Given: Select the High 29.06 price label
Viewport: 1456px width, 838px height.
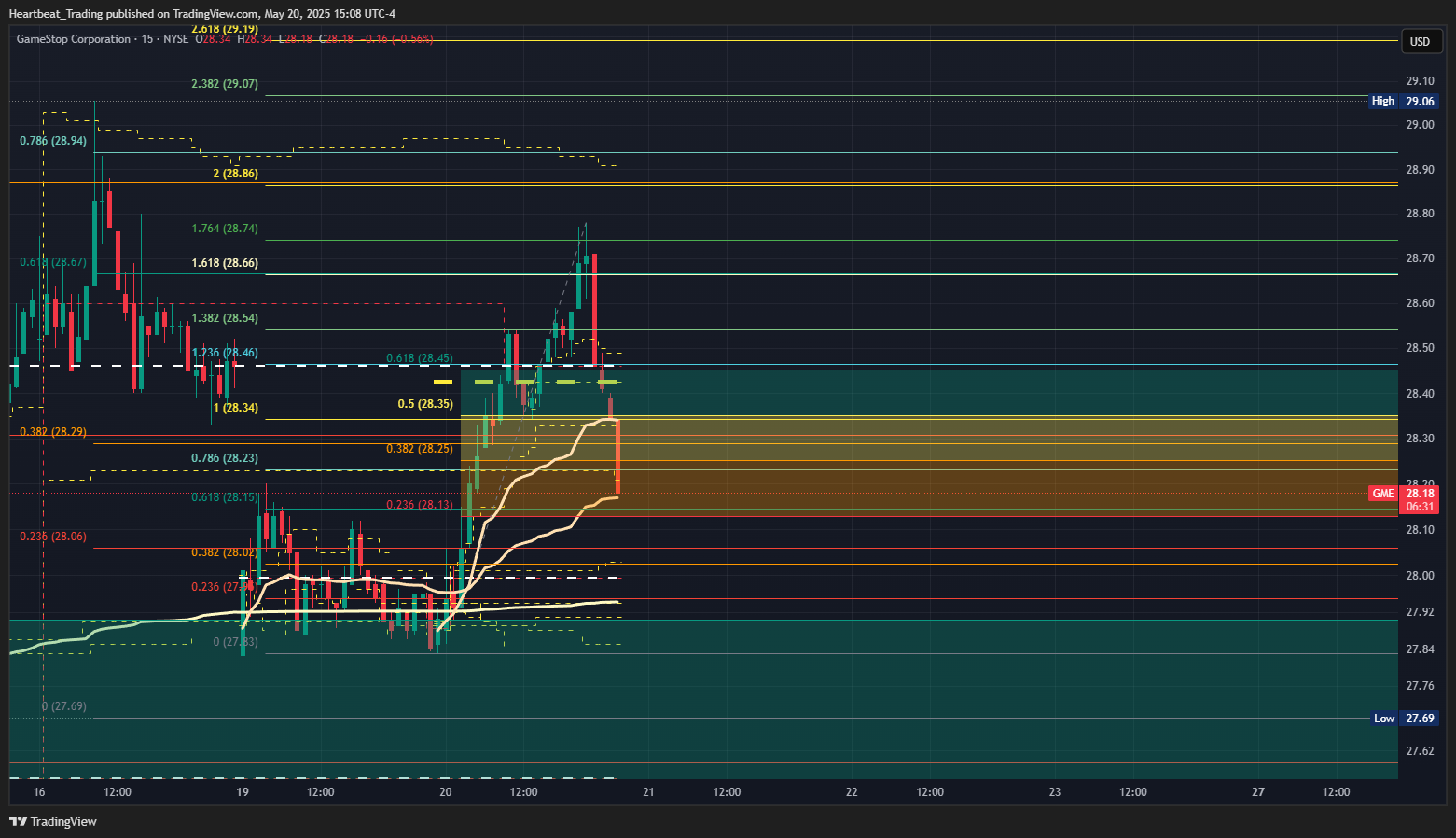Looking at the screenshot, I should click(x=1404, y=101).
